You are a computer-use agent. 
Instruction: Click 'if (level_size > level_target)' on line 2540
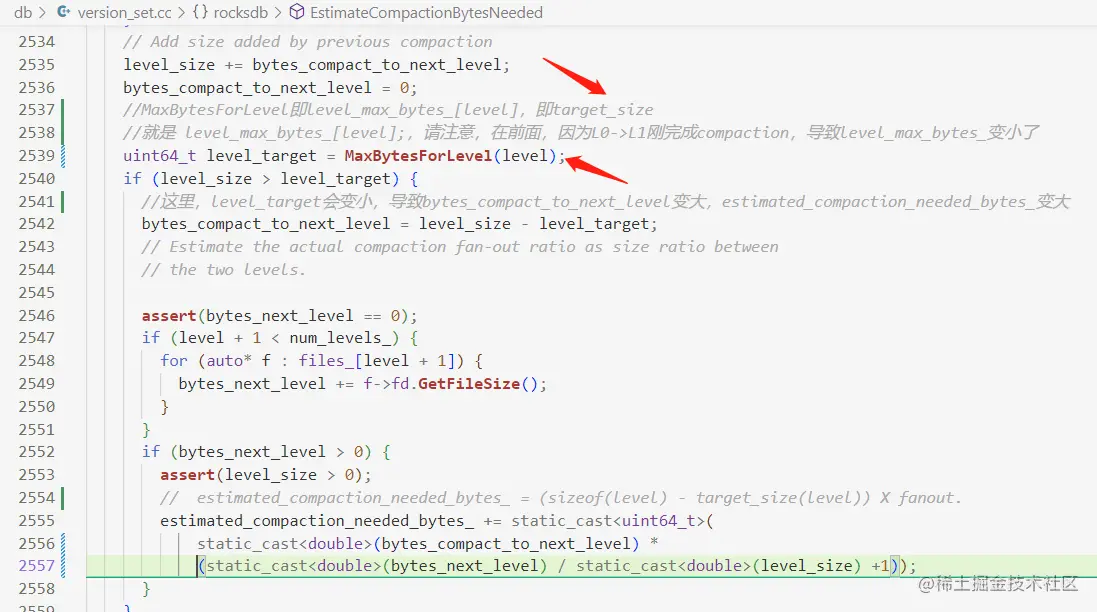[x=271, y=179]
